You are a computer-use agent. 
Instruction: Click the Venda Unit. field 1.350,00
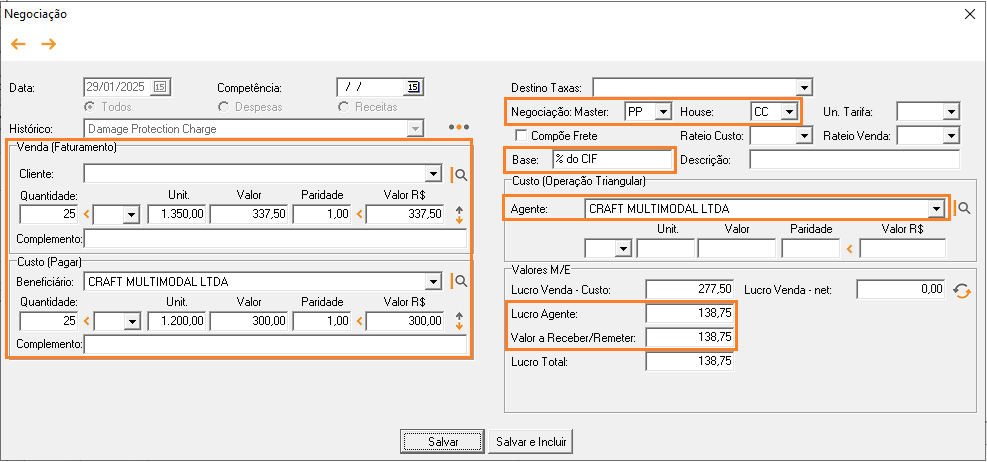coord(177,215)
